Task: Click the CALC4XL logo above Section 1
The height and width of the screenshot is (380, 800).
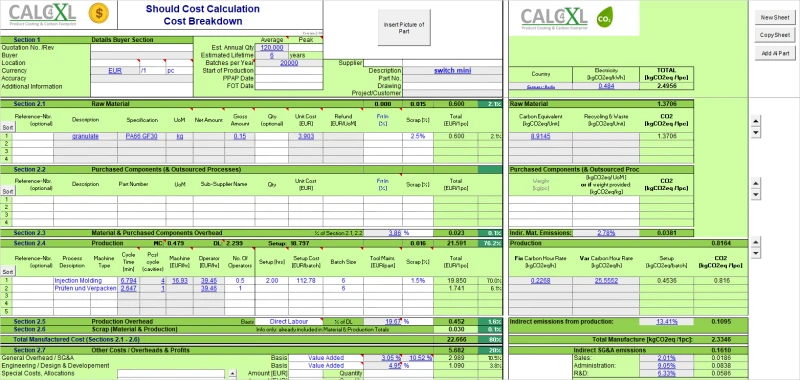Action: coord(43,14)
